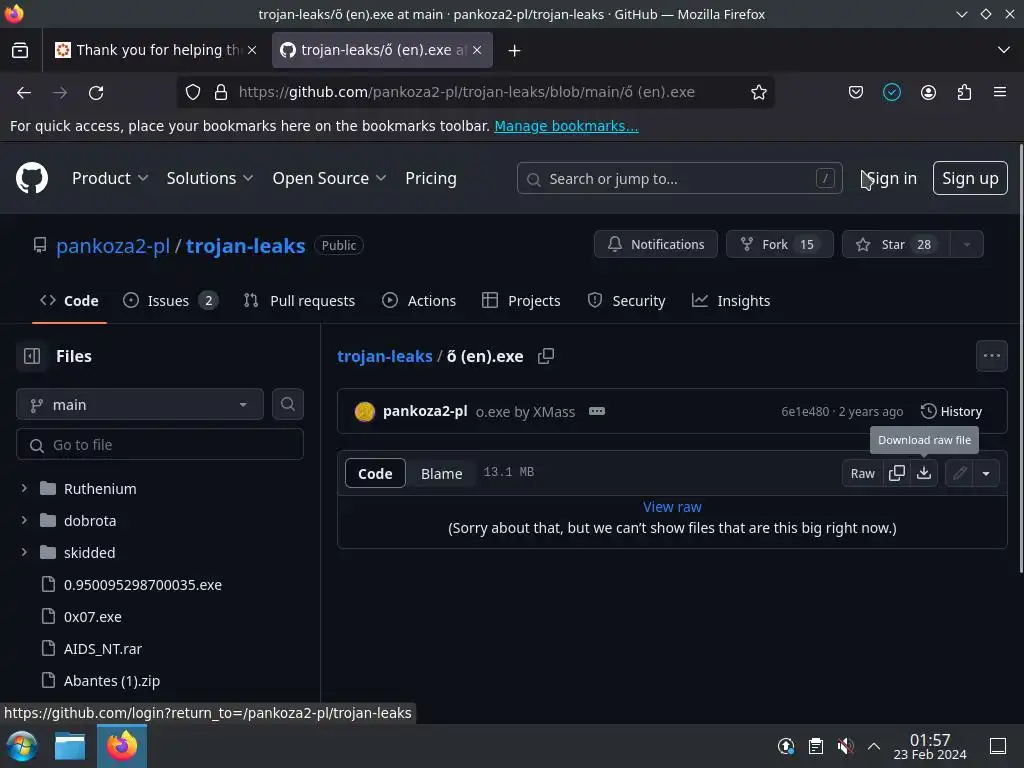
Task: Open the file History link
Action: tap(951, 411)
